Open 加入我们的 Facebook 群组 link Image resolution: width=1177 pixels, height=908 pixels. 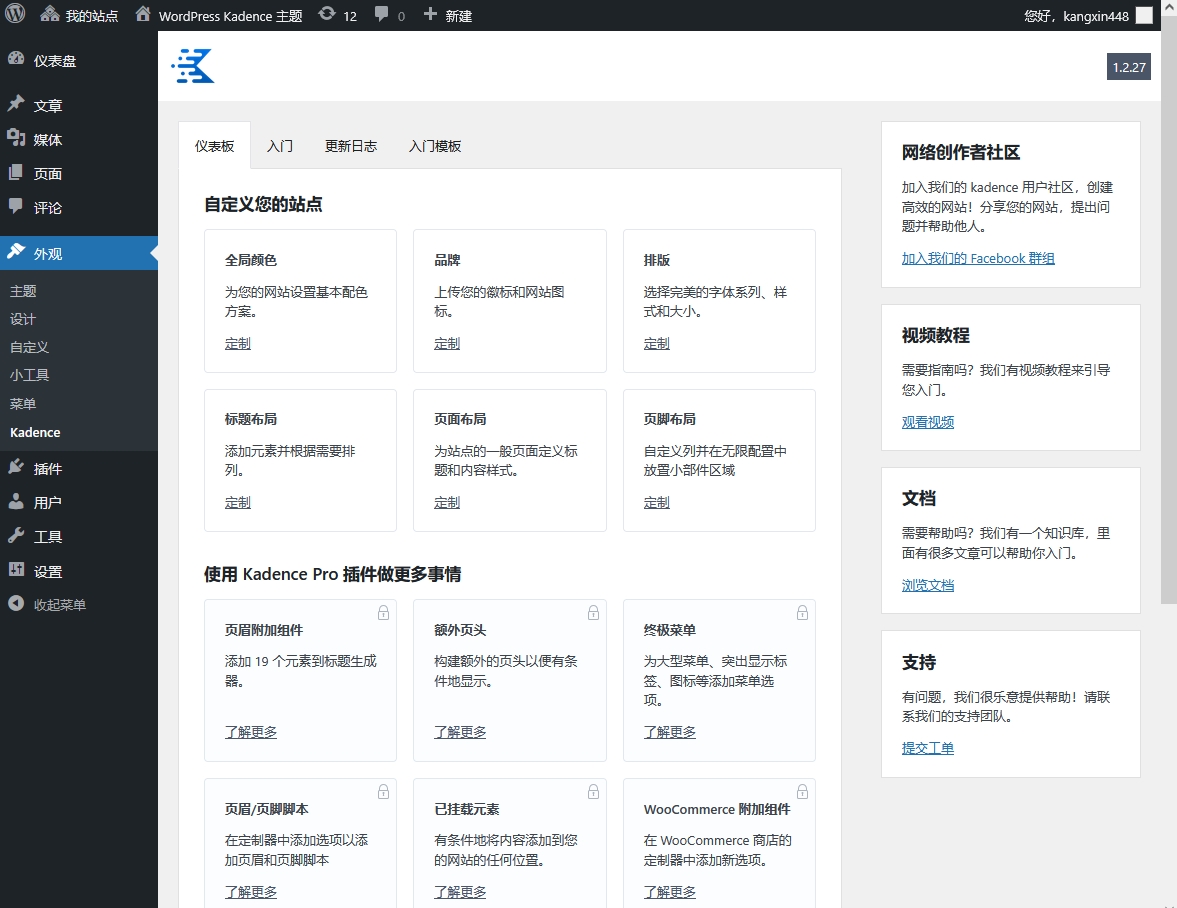pos(978,258)
